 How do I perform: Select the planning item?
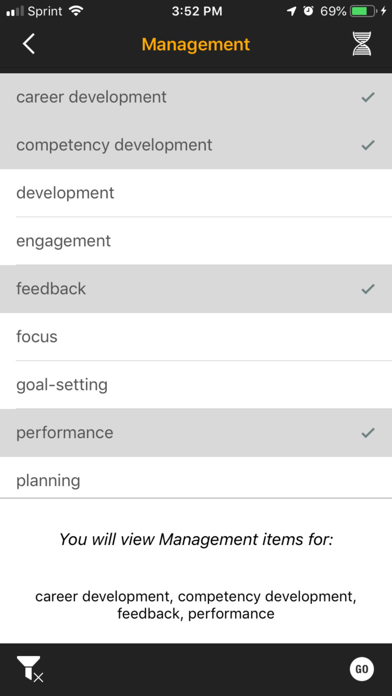(x=196, y=478)
